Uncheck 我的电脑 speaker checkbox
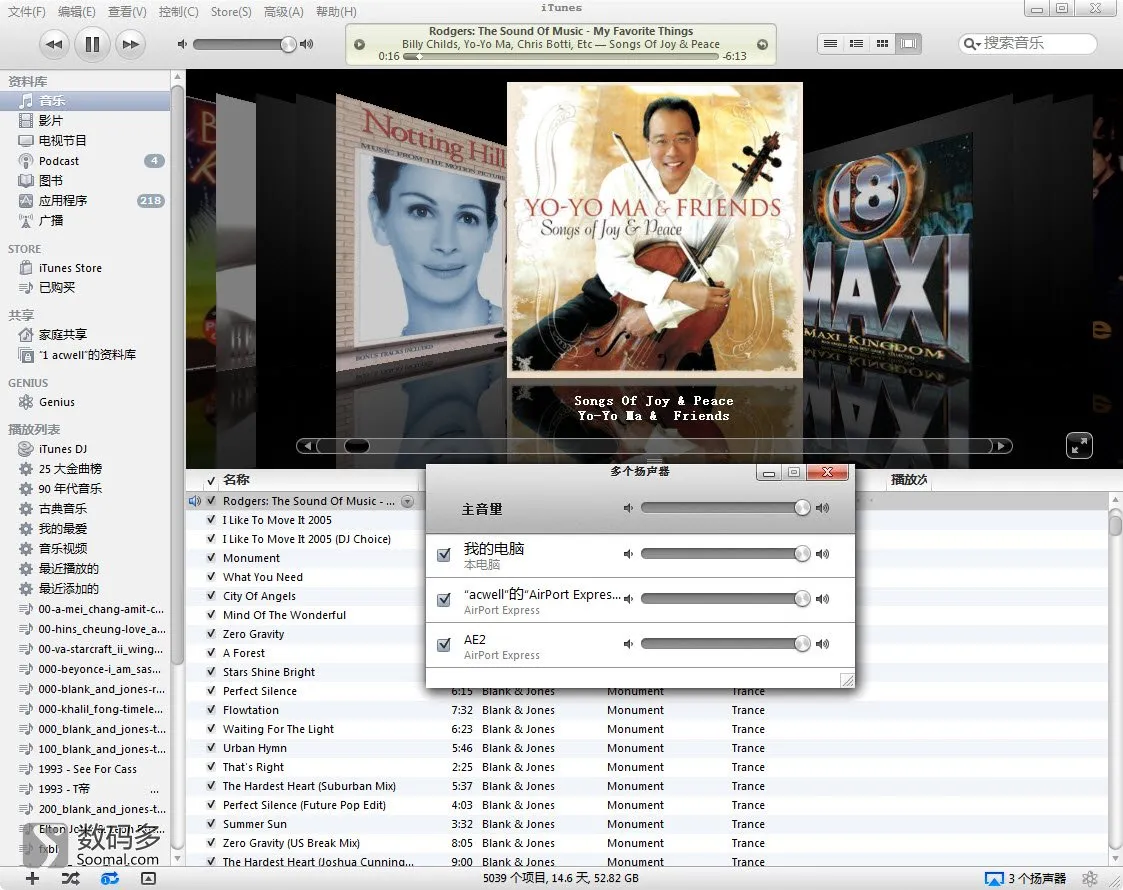This screenshot has width=1123, height=890. tap(444, 554)
